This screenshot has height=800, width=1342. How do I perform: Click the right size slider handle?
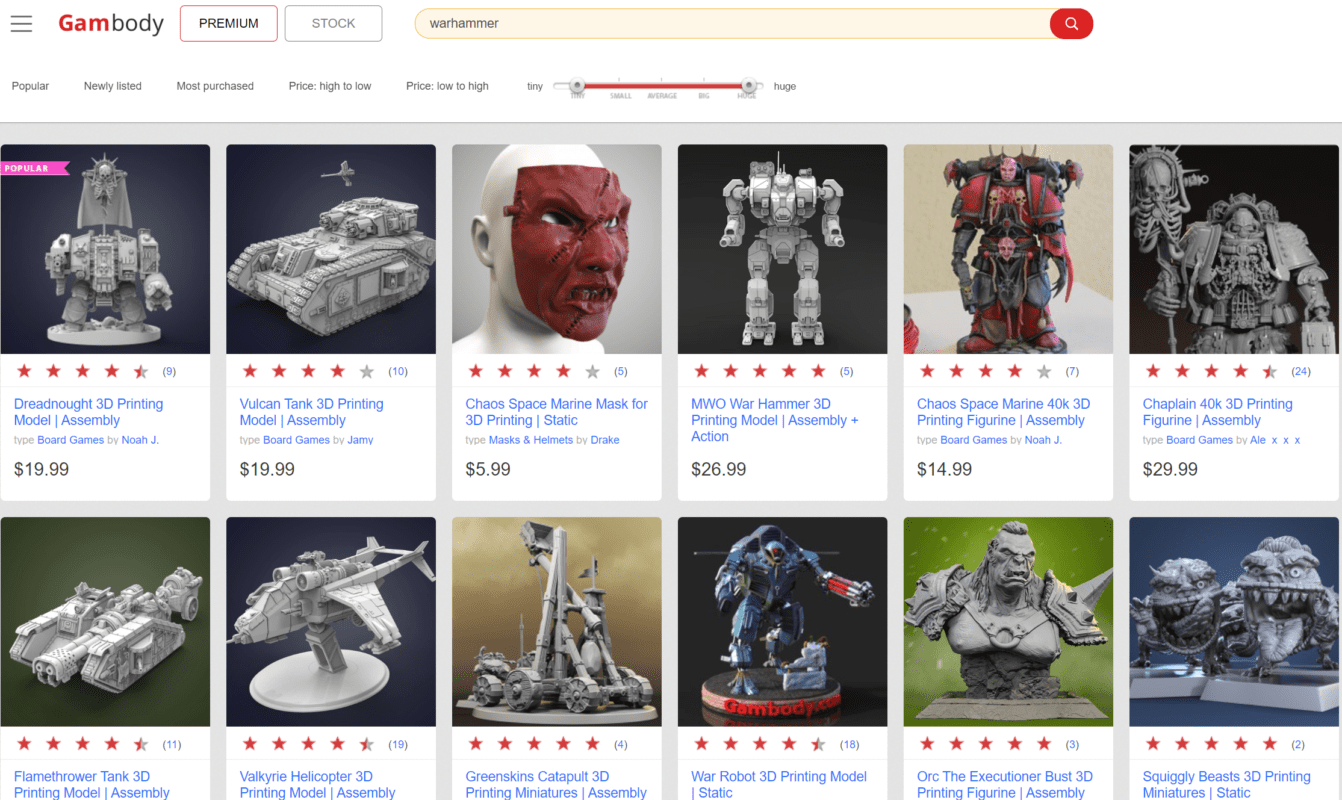click(748, 86)
